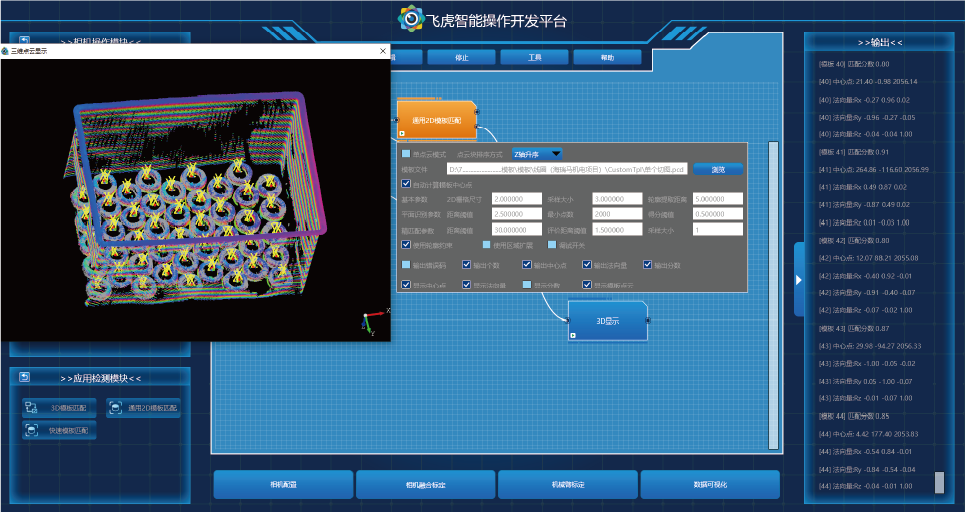Viewport: 966px width, 513px height.
Task: Click the collapse icon on 应用检测模块 panel
Action: (24, 378)
